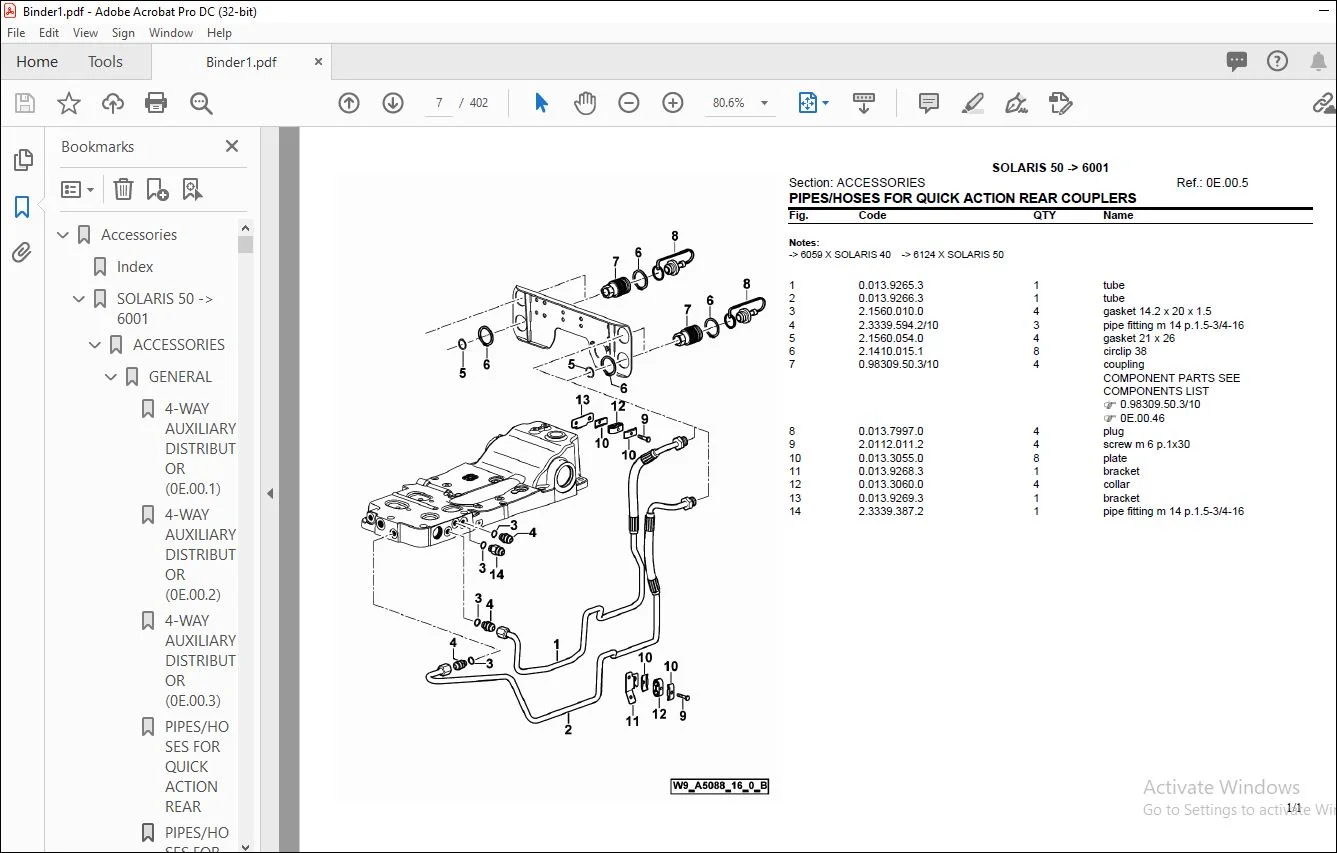Toggle the Bookmarks panel icon in sidebar

pyautogui.click(x=22, y=207)
